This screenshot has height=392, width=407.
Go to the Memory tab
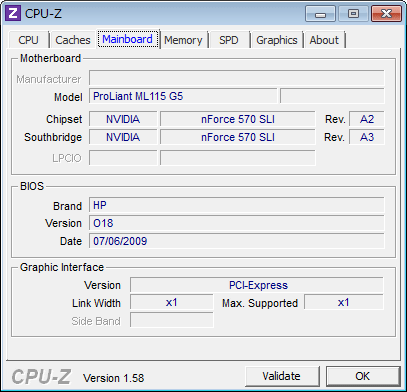pyautogui.click(x=183, y=40)
